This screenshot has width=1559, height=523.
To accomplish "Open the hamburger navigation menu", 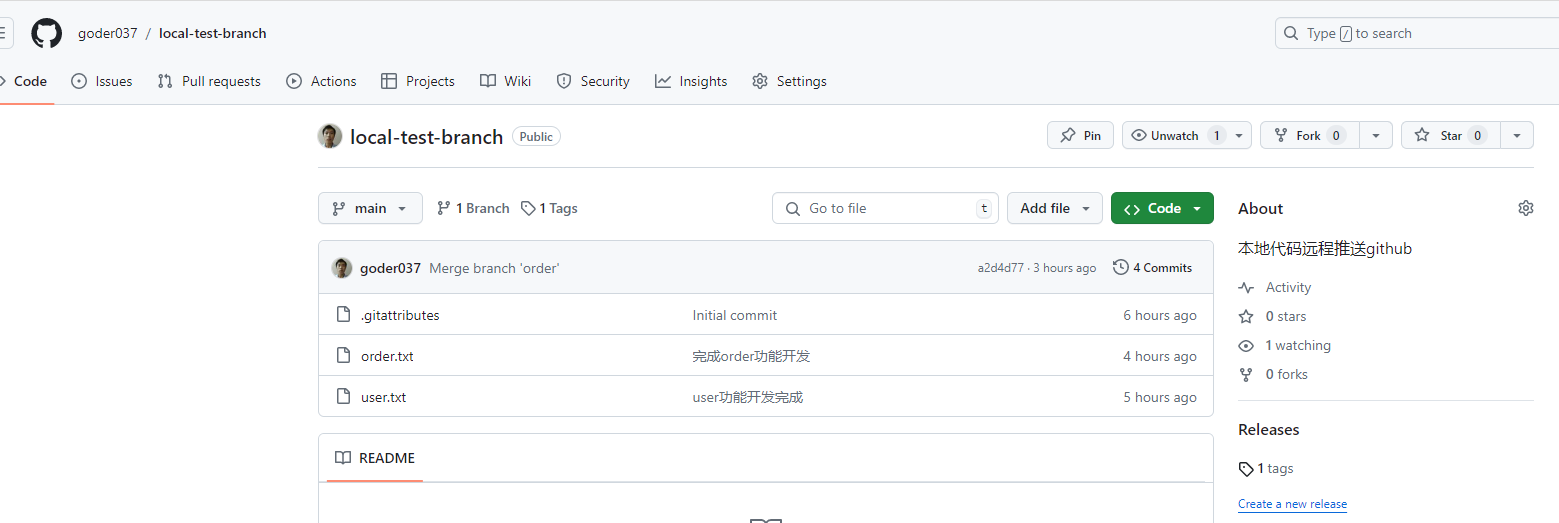I will click(x=5, y=33).
